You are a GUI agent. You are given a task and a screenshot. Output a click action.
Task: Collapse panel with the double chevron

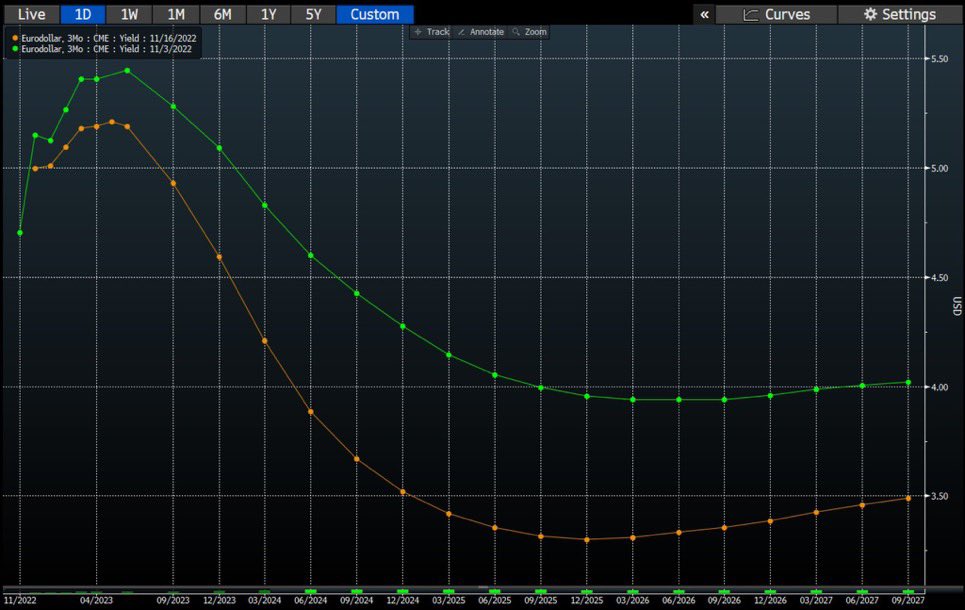click(x=704, y=14)
